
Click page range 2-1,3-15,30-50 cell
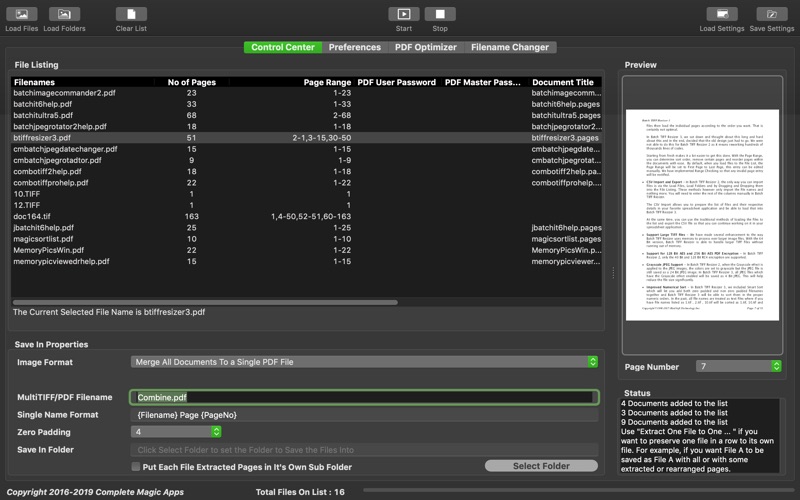[321, 138]
